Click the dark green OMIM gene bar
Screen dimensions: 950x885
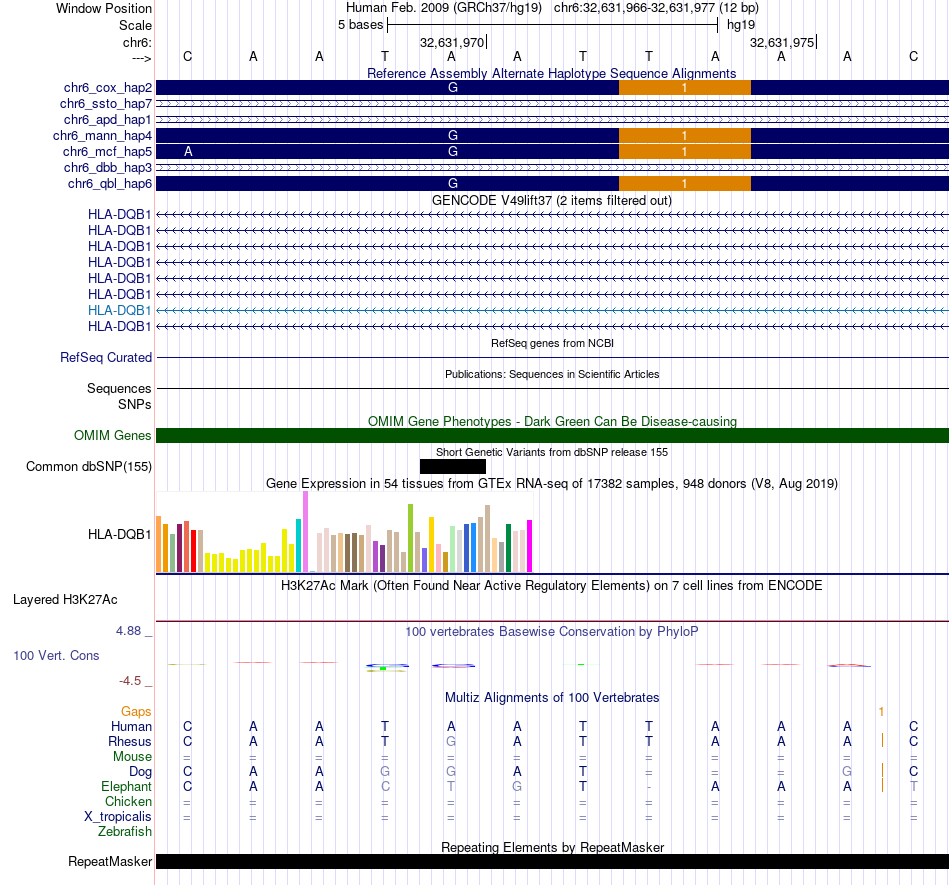[552, 436]
